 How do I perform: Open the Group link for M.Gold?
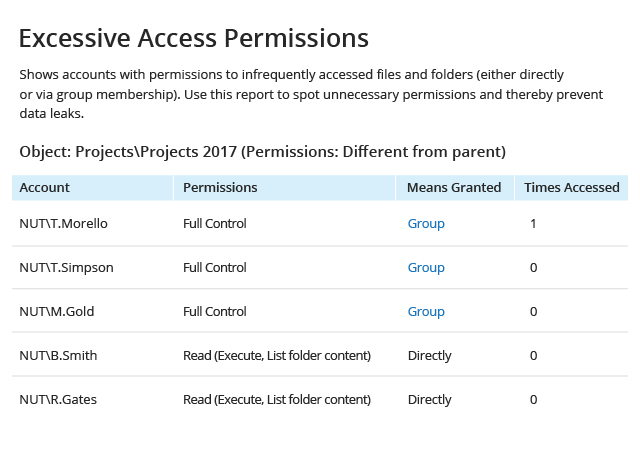tap(426, 312)
